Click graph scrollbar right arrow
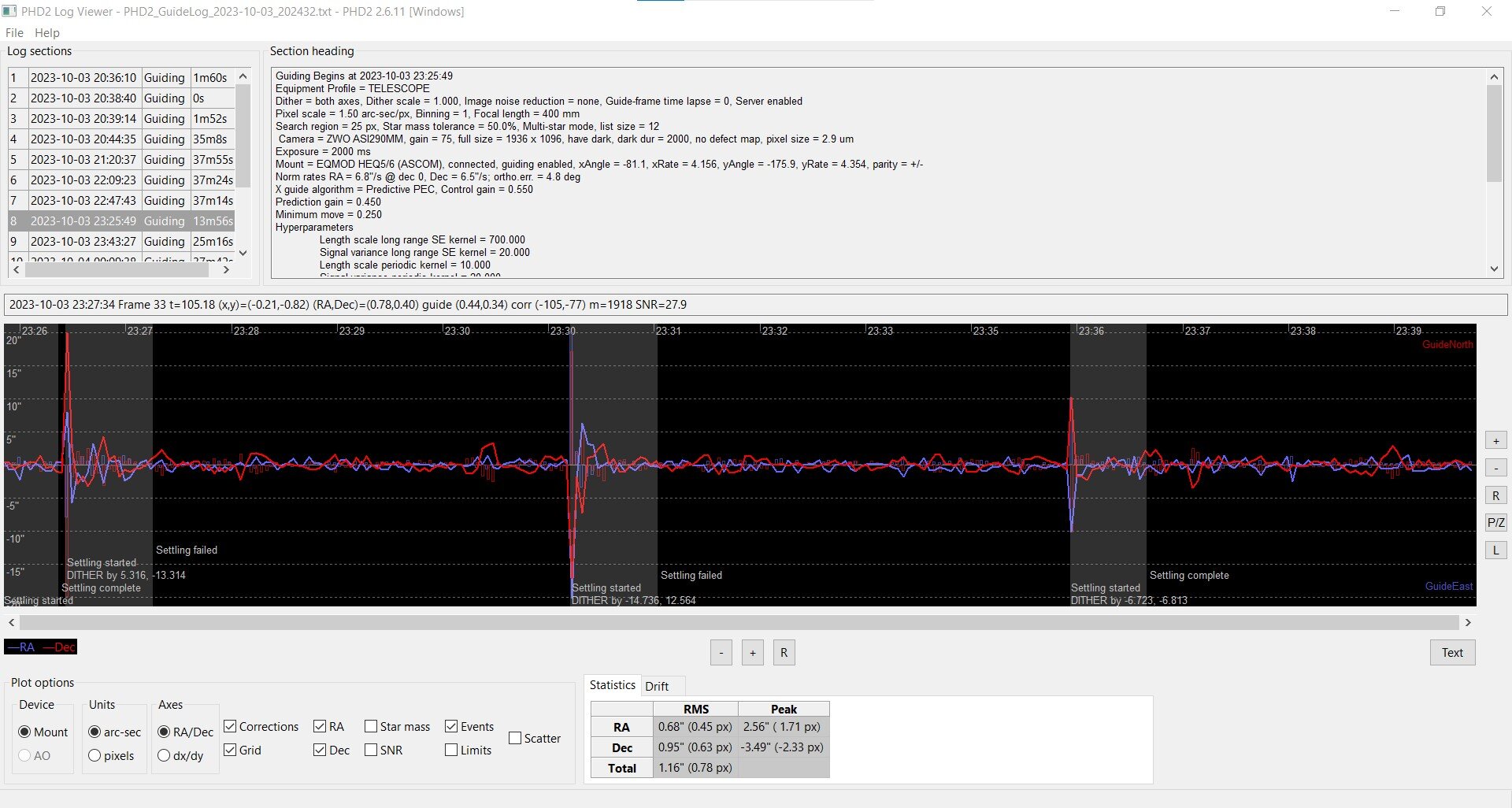This screenshot has height=808, width=1512. (1468, 623)
